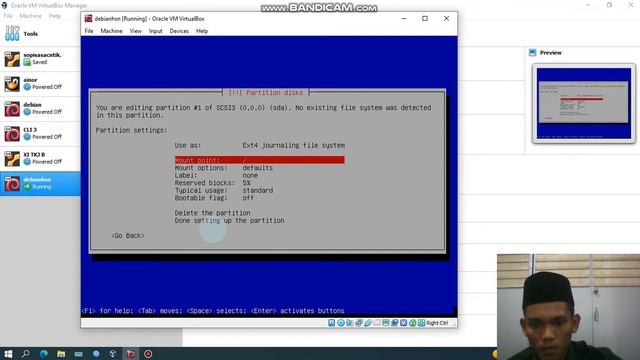Open File Explorer from taskbar
Viewport: 640px width, 360px height.
(61, 354)
